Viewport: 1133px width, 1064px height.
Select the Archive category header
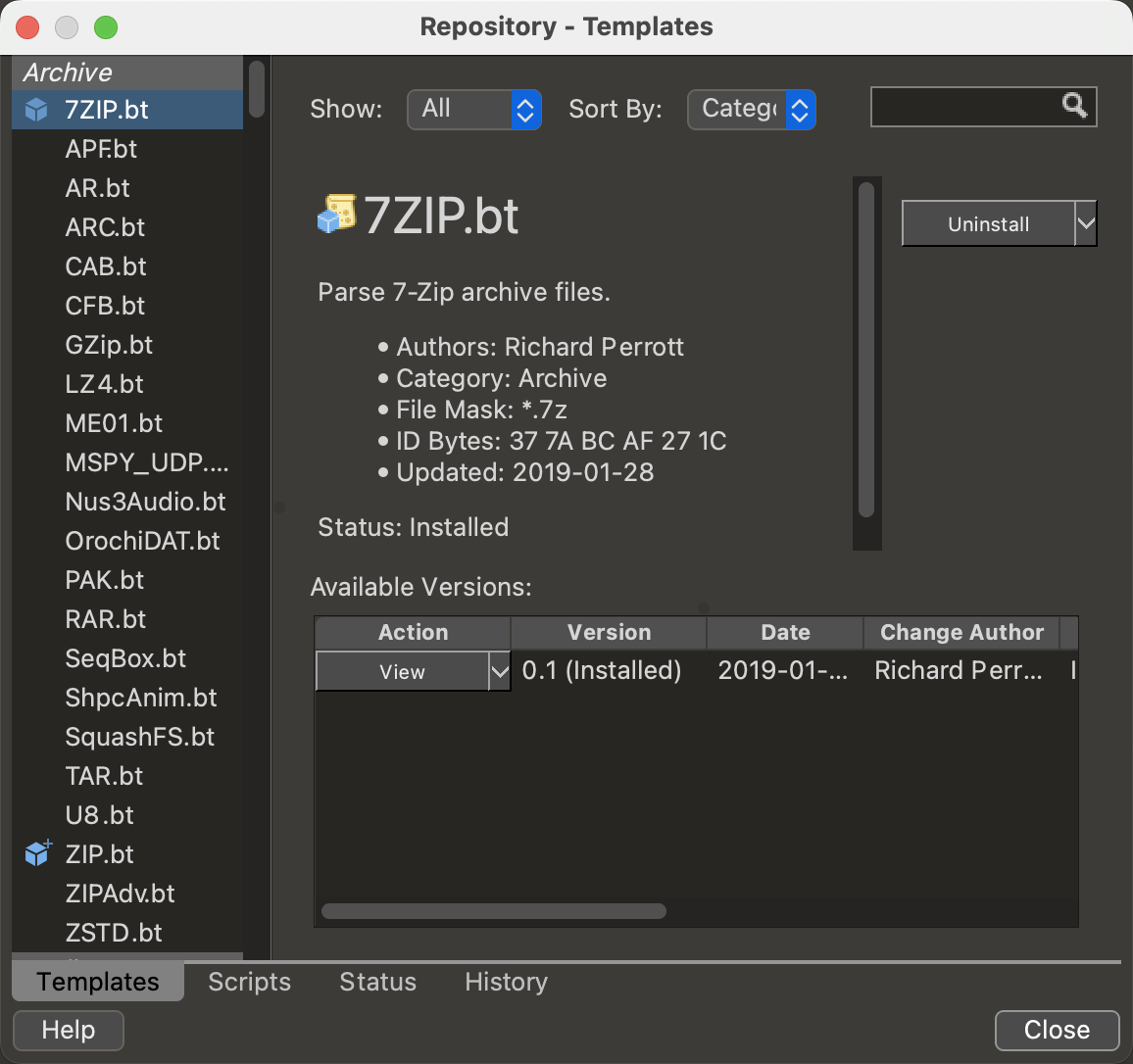tap(127, 73)
